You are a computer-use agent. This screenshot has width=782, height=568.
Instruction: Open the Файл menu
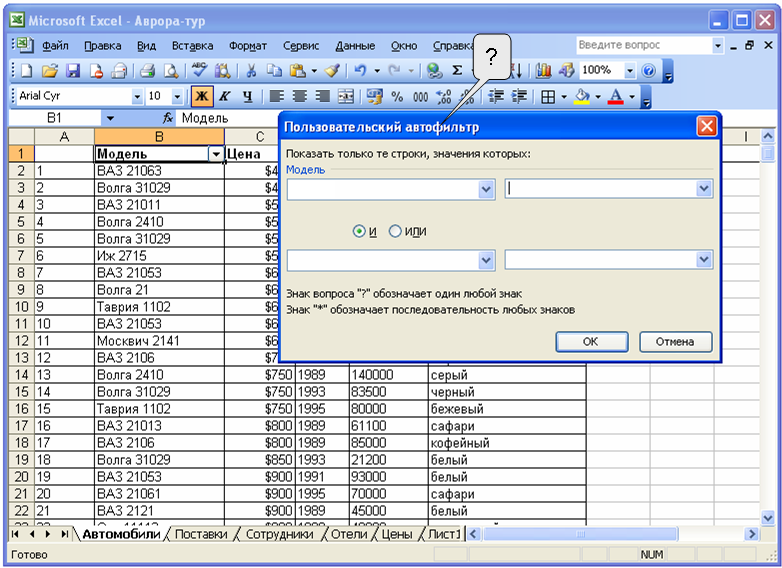[55, 46]
